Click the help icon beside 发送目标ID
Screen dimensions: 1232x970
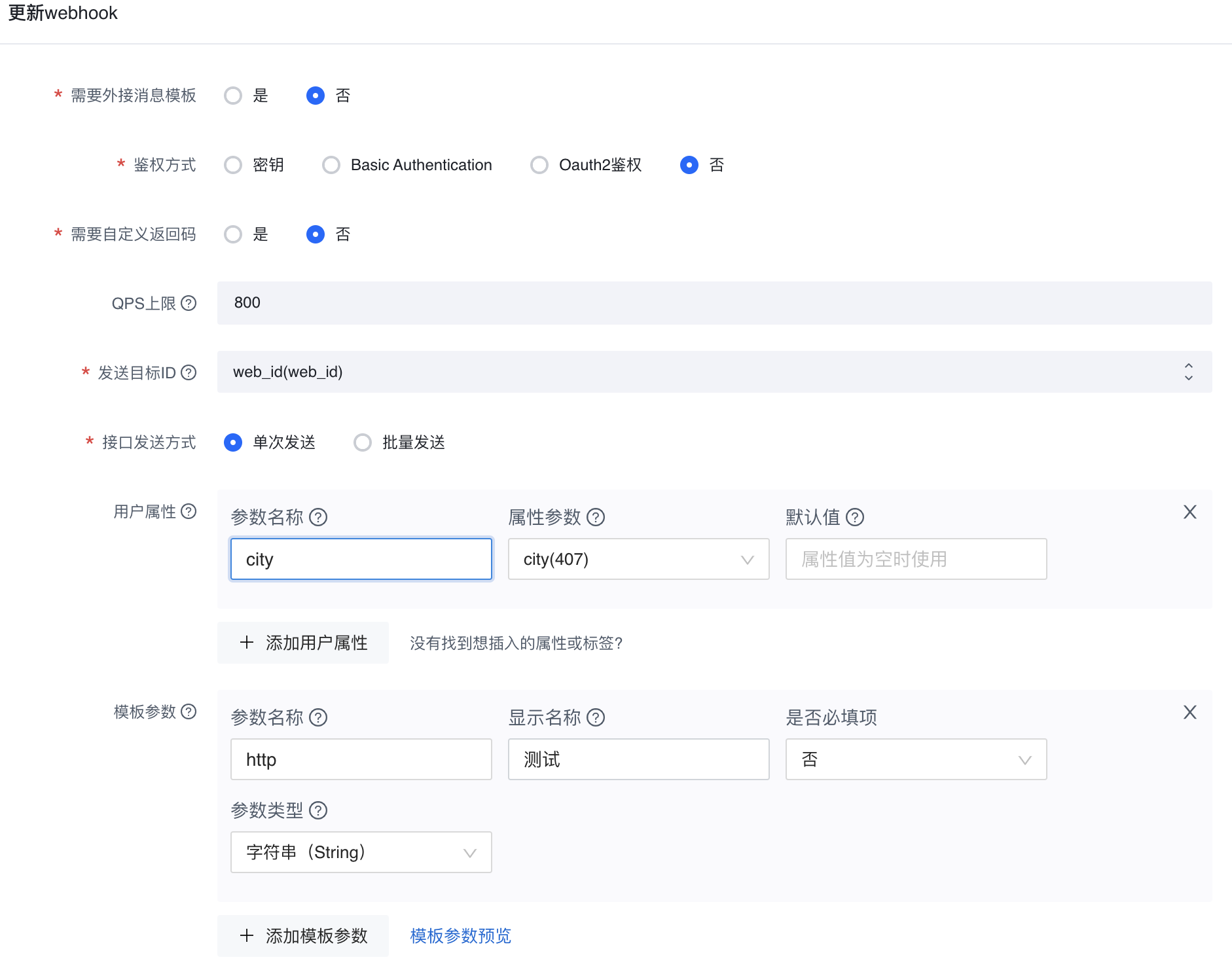(x=189, y=372)
